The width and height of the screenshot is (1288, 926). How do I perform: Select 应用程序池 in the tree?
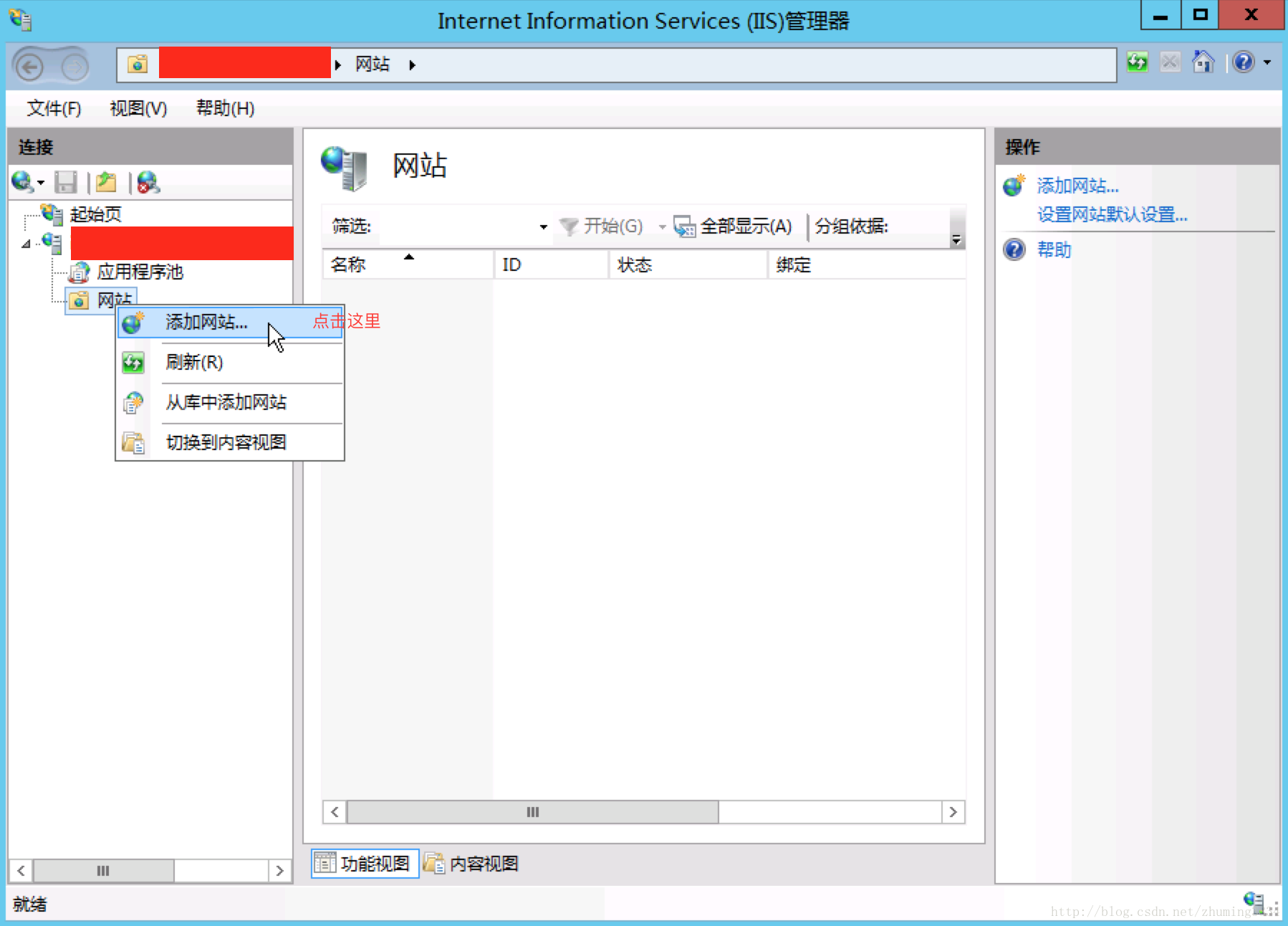point(140,272)
